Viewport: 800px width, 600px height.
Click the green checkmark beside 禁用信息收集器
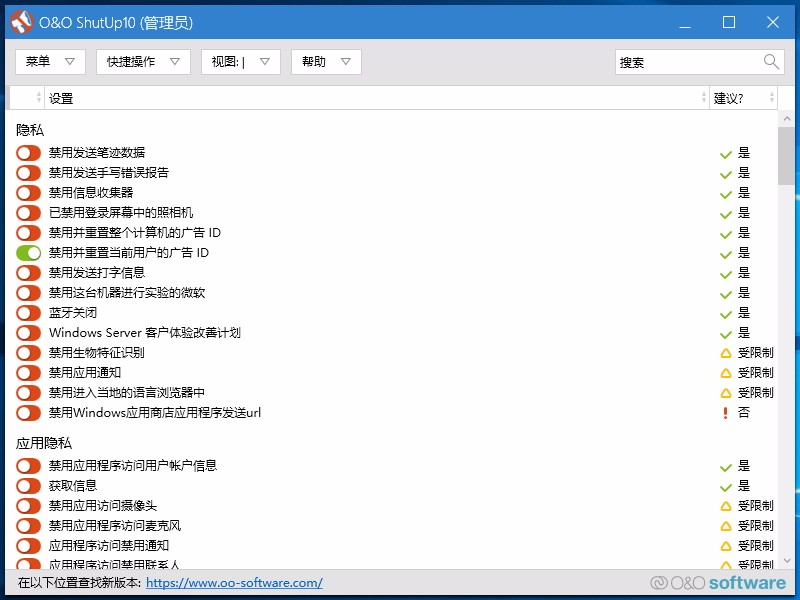pos(726,194)
